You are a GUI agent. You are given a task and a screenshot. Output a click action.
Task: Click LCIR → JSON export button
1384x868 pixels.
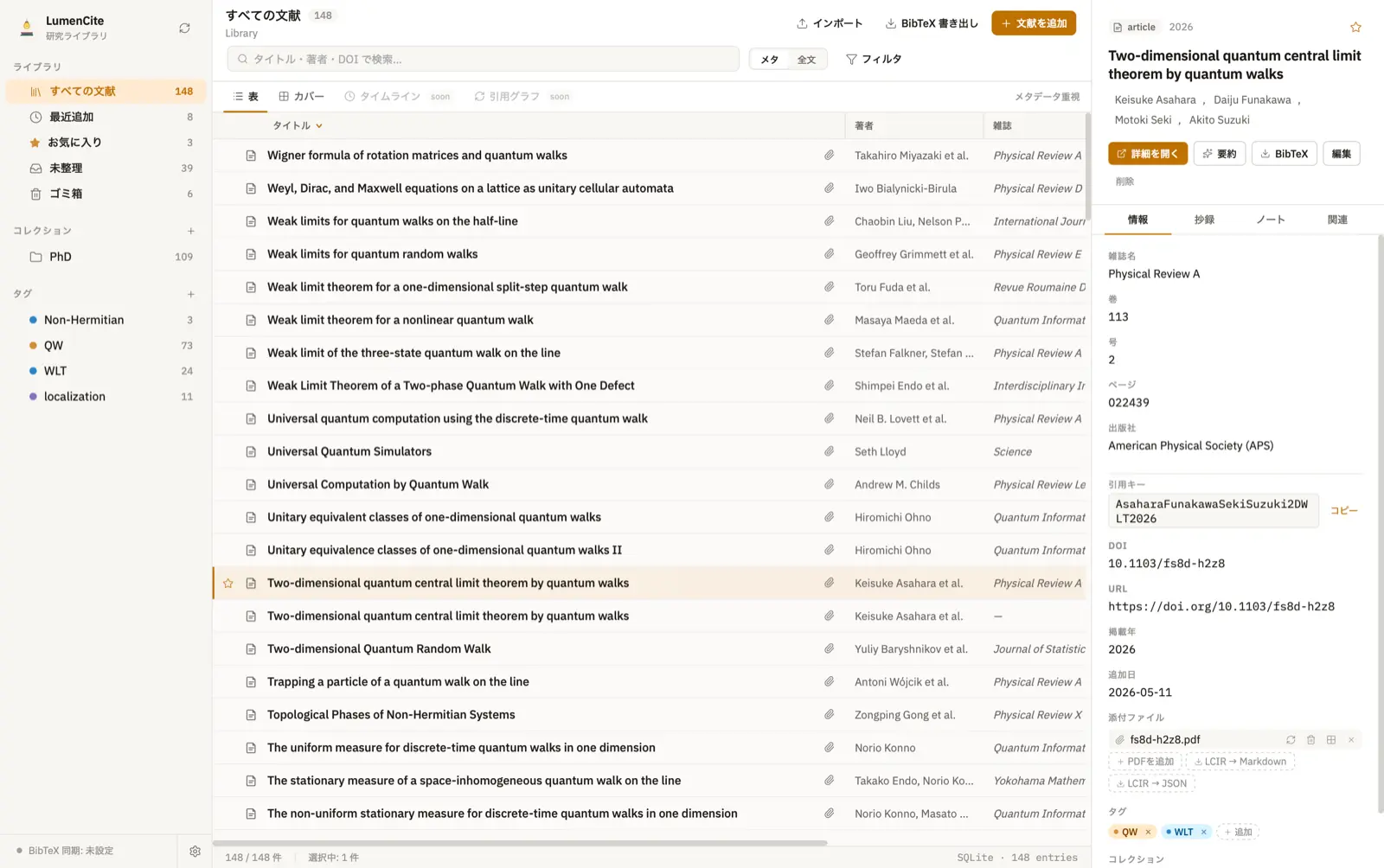point(1151,784)
